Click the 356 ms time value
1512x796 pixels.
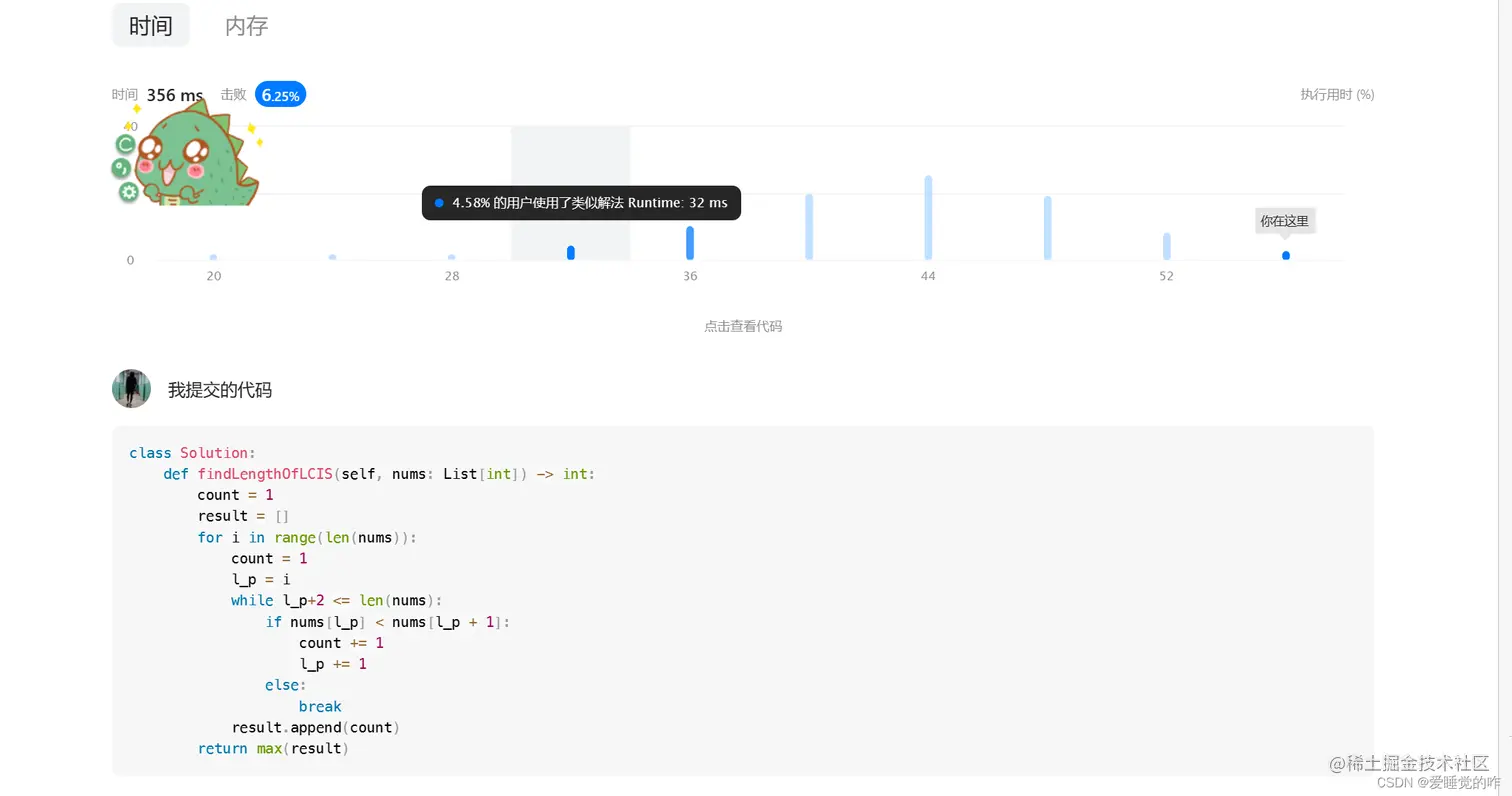(x=175, y=95)
